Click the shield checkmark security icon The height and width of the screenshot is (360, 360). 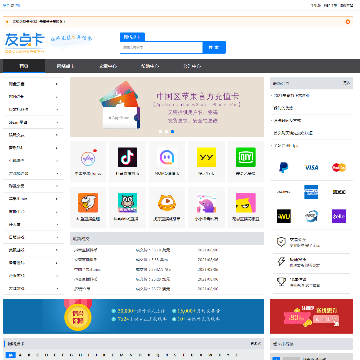pos(281,242)
